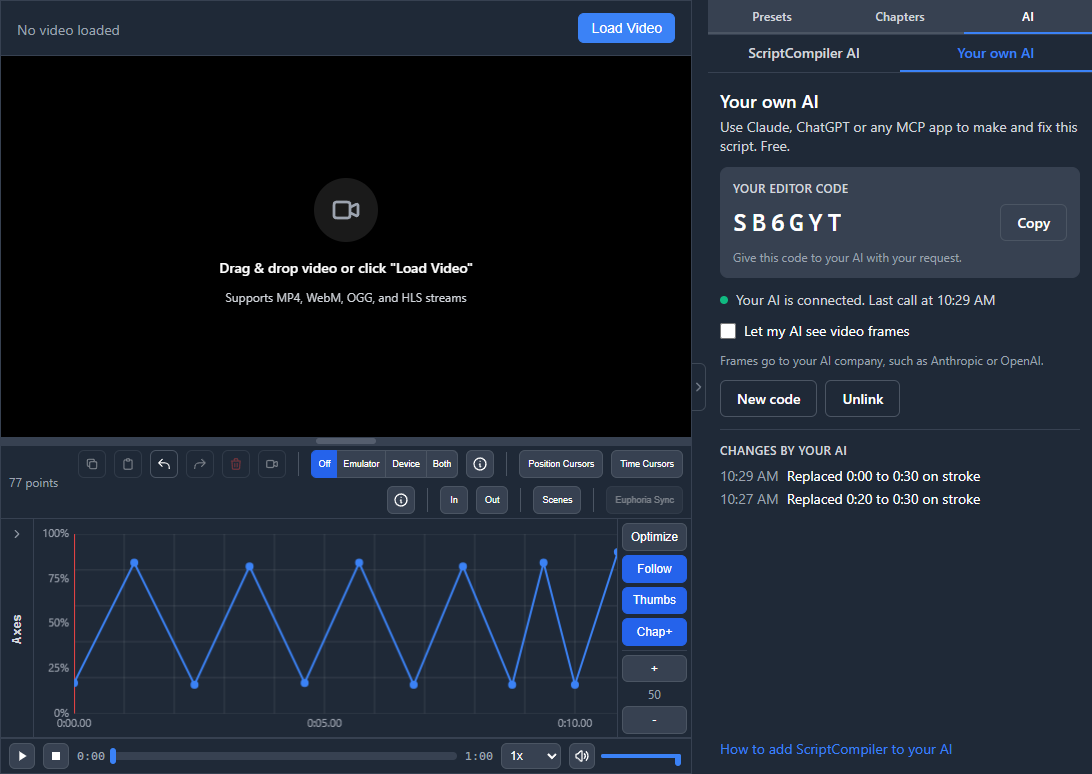The width and height of the screenshot is (1092, 774).
Task: Click the red playhead line at 0:00
Action: tap(75, 623)
